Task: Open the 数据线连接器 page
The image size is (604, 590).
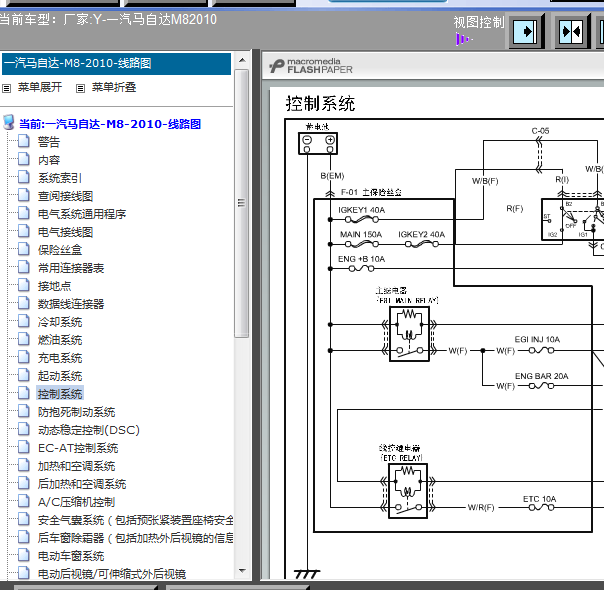Action: click(x=71, y=304)
